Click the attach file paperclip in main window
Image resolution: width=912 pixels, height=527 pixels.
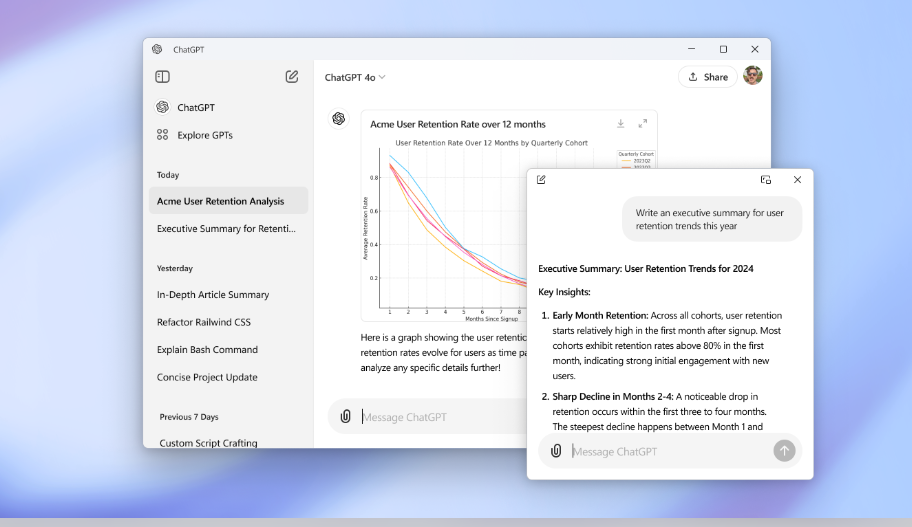[345, 417]
